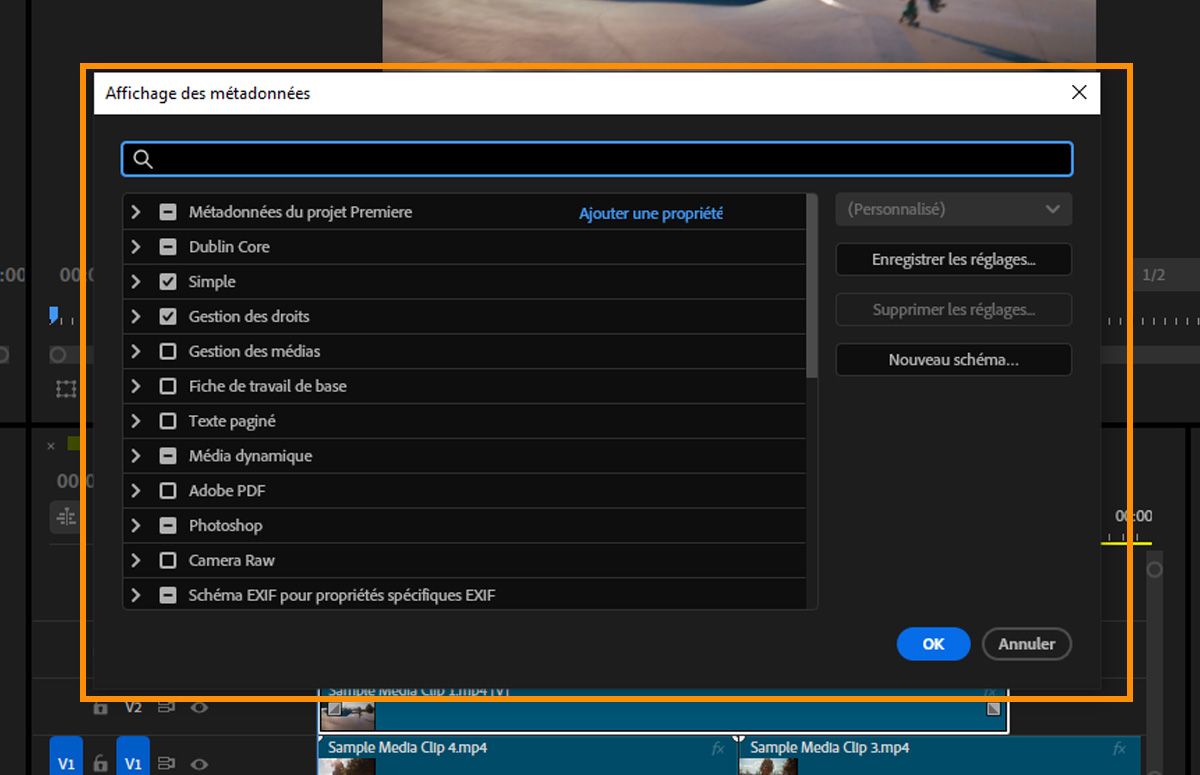Check the Adobe PDF checkbox

[x=168, y=491]
